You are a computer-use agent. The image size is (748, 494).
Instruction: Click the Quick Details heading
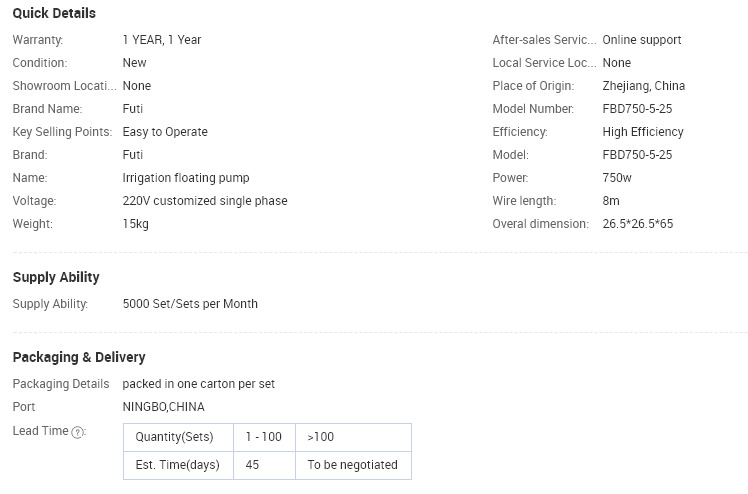click(54, 13)
